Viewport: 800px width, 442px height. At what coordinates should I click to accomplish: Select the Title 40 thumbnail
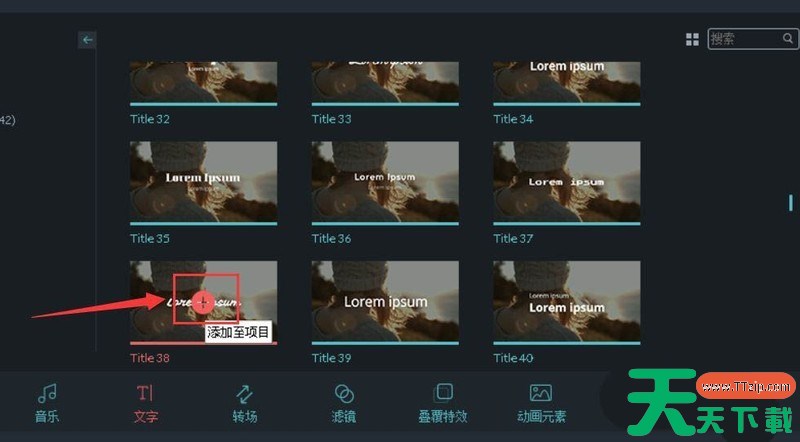pos(566,301)
